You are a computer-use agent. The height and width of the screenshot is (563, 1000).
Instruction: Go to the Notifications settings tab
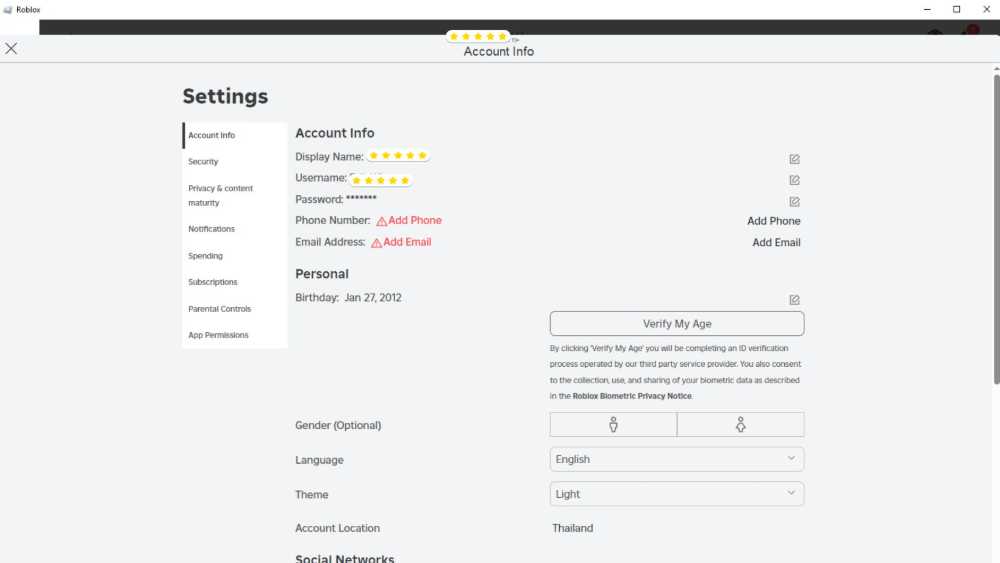pos(235,229)
